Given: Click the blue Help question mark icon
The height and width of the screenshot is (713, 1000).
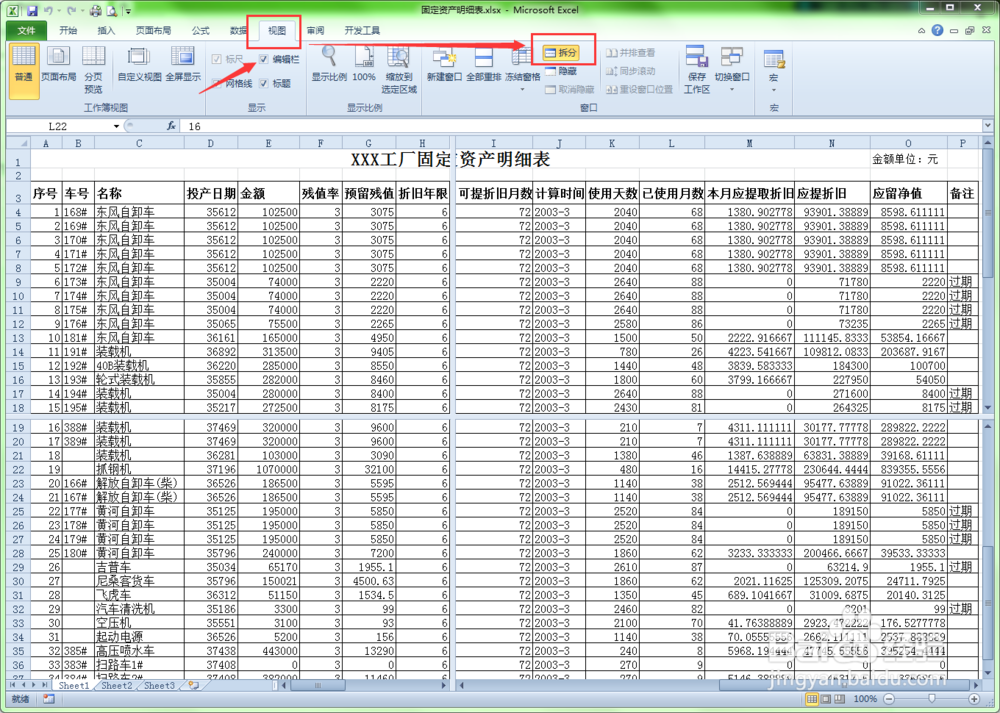Looking at the screenshot, I should pyautogui.click(x=937, y=30).
